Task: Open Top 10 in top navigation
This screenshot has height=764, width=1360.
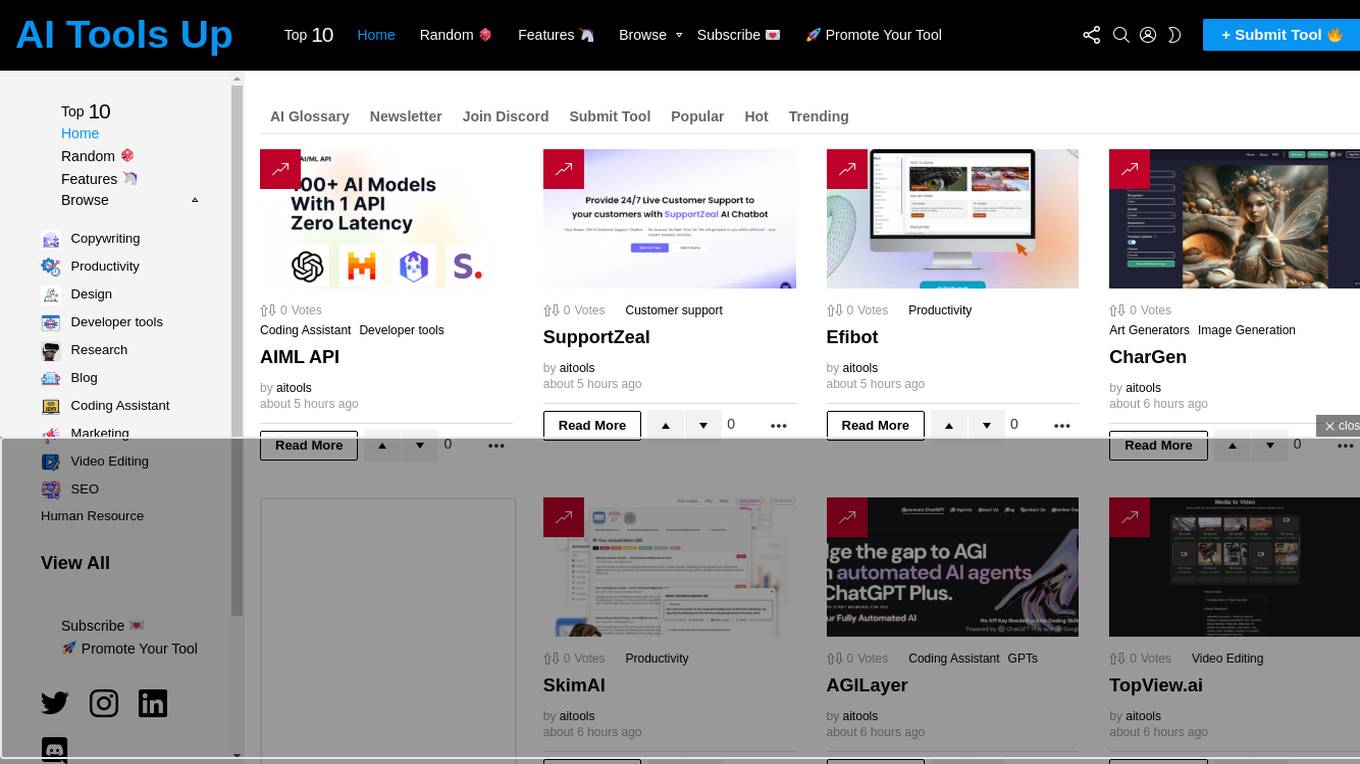Action: [308, 35]
